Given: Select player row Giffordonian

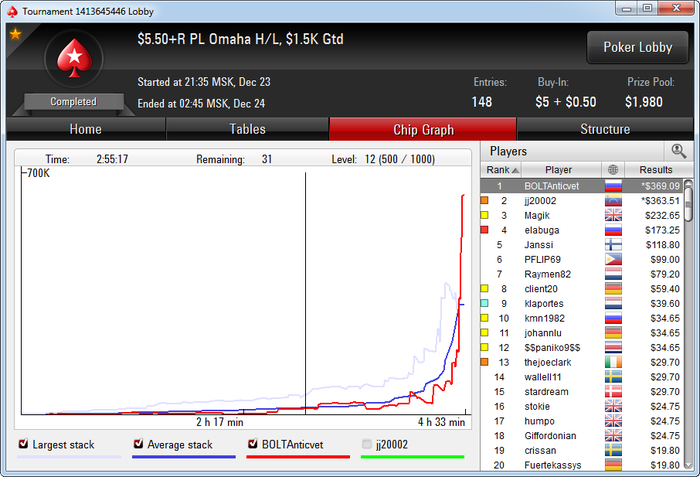Looking at the screenshot, I should 582,436.
